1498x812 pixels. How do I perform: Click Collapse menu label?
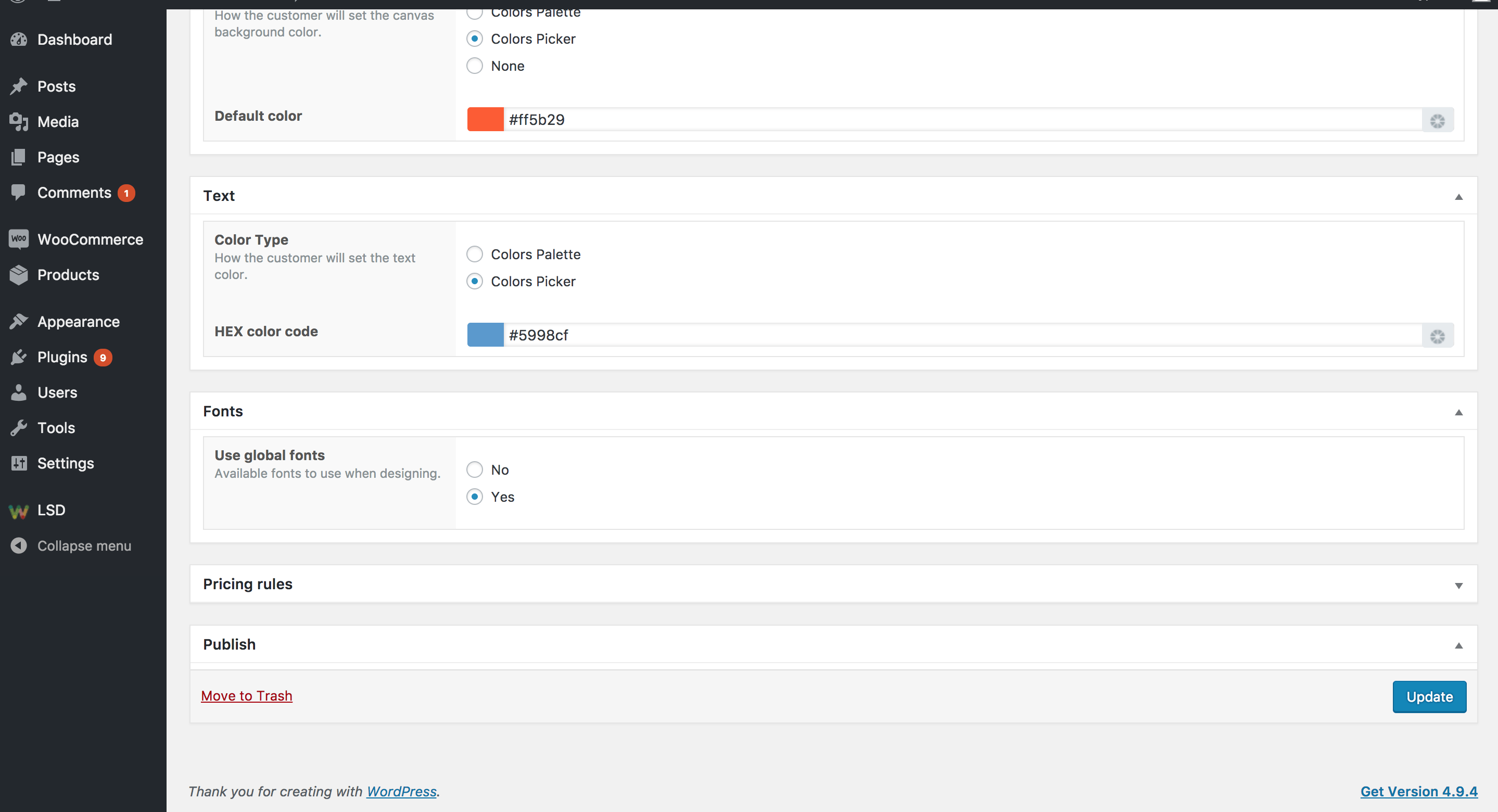tap(84, 545)
